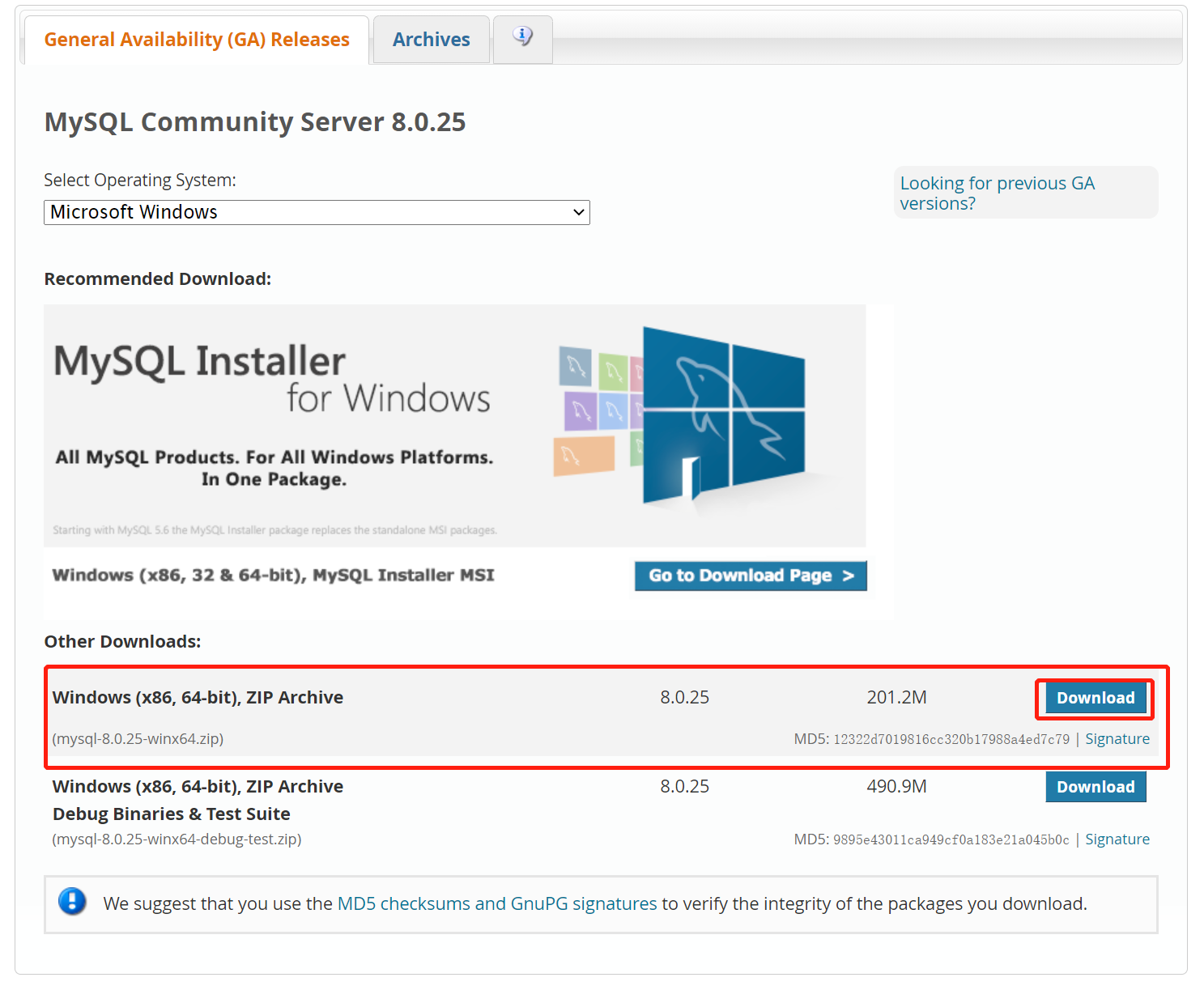Open Signature link for mysql-8.0.25-winx64.zip
The height and width of the screenshot is (986, 1204).
[x=1117, y=739]
